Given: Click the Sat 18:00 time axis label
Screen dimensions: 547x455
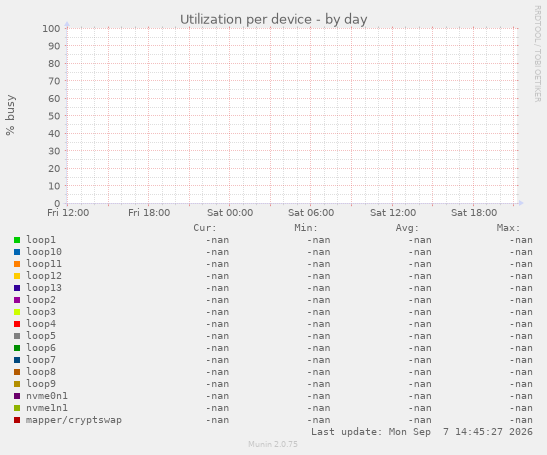Looking at the screenshot, I should click(x=474, y=212).
